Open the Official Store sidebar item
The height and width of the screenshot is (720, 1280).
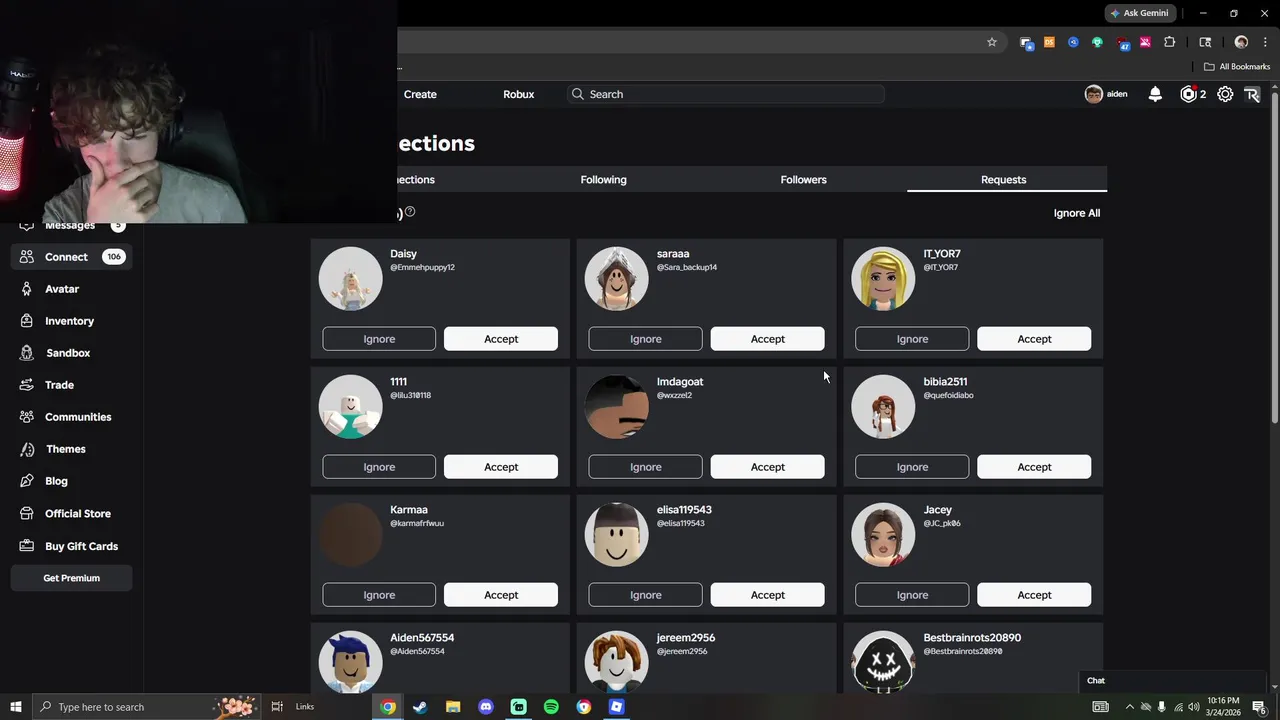pyautogui.click(x=77, y=514)
